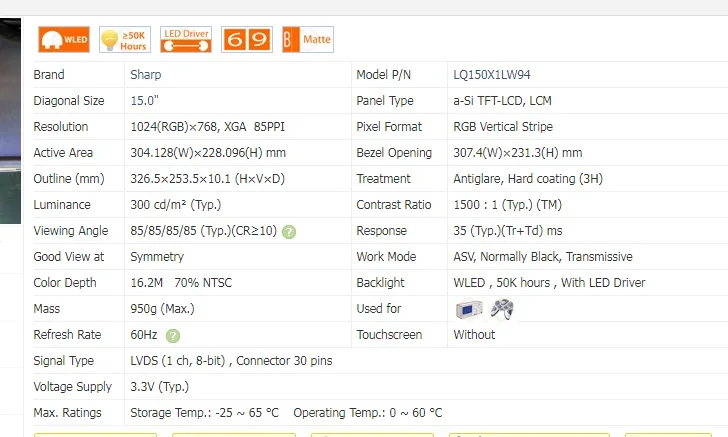The height and width of the screenshot is (437, 728).
Task: Select bezel opening 307.4(W)×231.3(H) mm
Action: (x=518, y=153)
